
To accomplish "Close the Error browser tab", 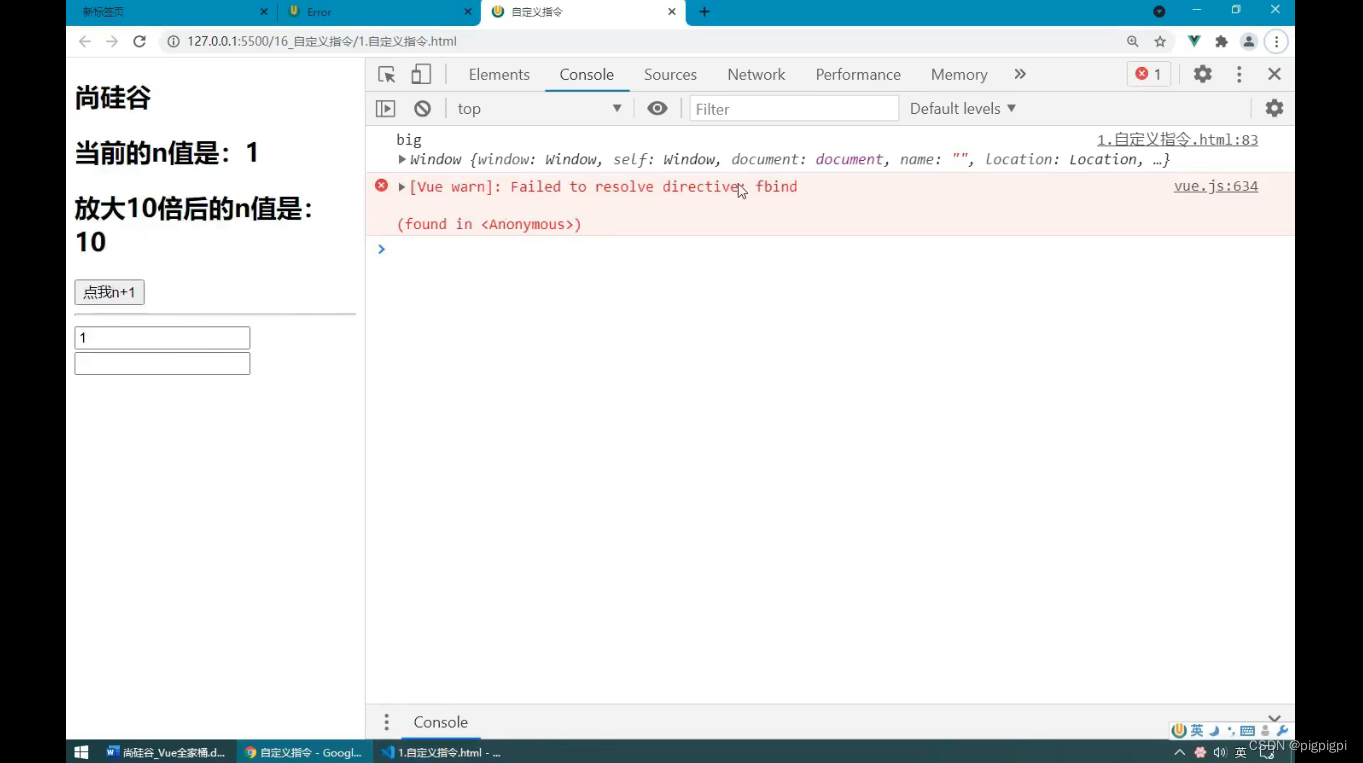I will tap(467, 12).
